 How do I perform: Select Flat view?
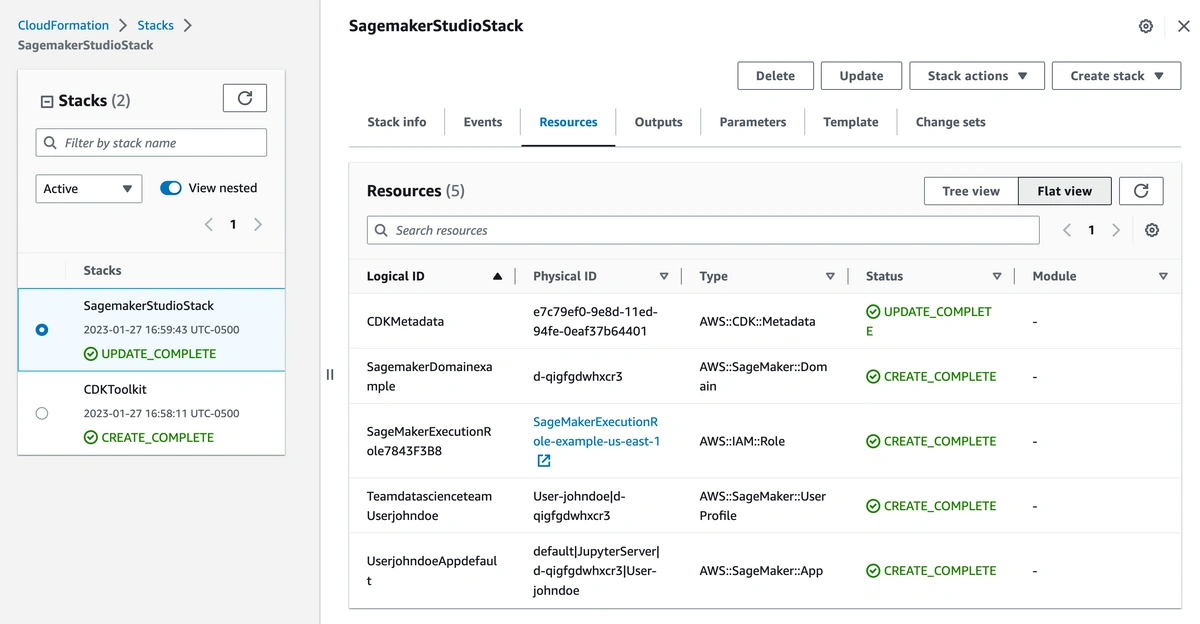pyautogui.click(x=1064, y=191)
